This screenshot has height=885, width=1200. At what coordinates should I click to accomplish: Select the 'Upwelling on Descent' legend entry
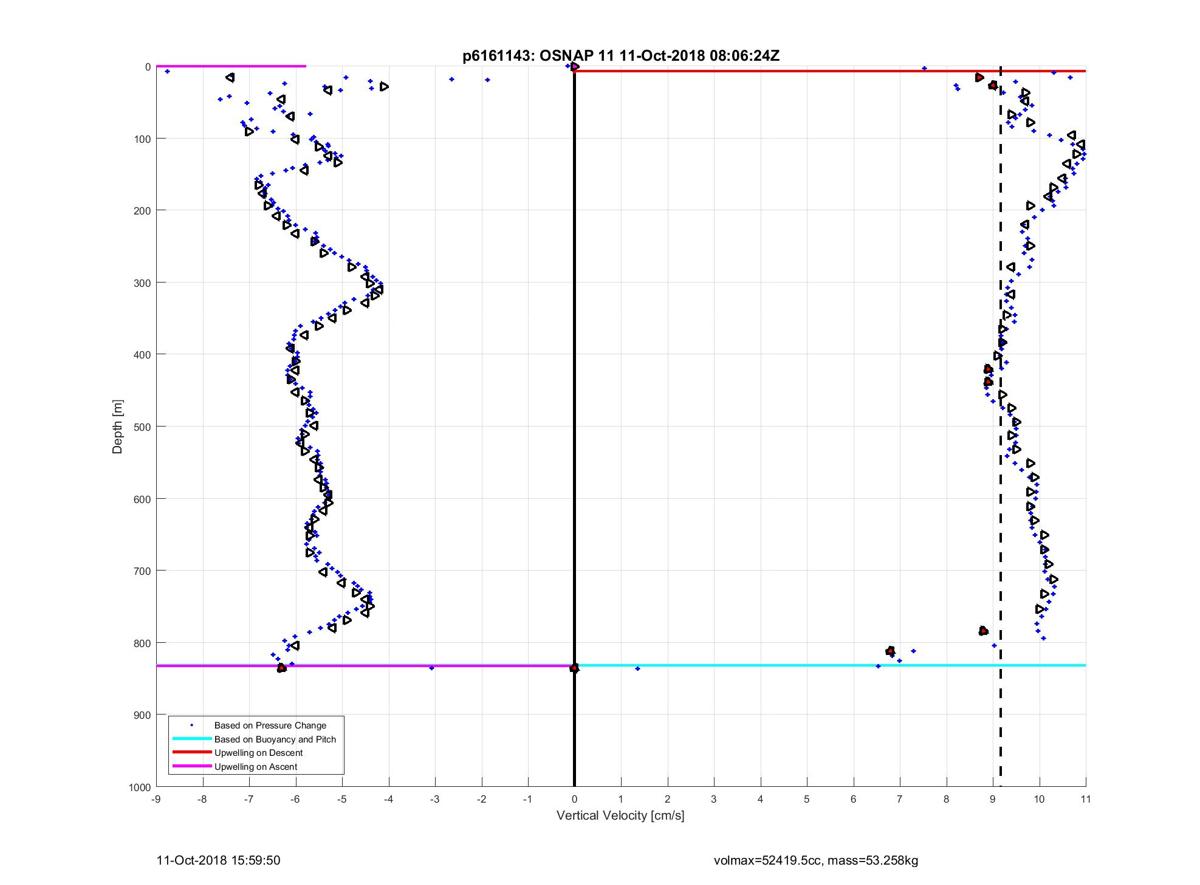click(x=259, y=752)
